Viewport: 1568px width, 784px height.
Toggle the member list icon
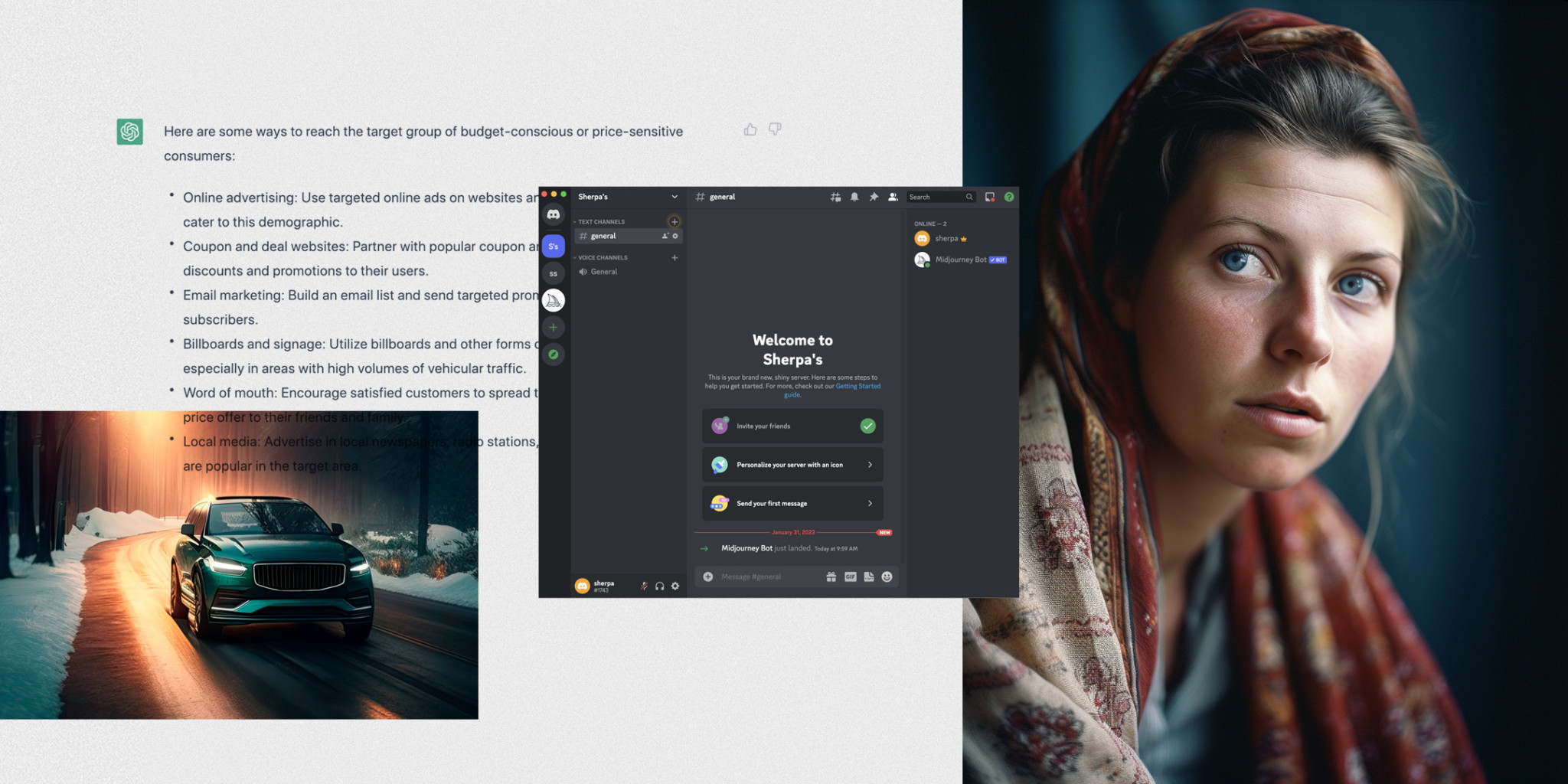point(893,197)
